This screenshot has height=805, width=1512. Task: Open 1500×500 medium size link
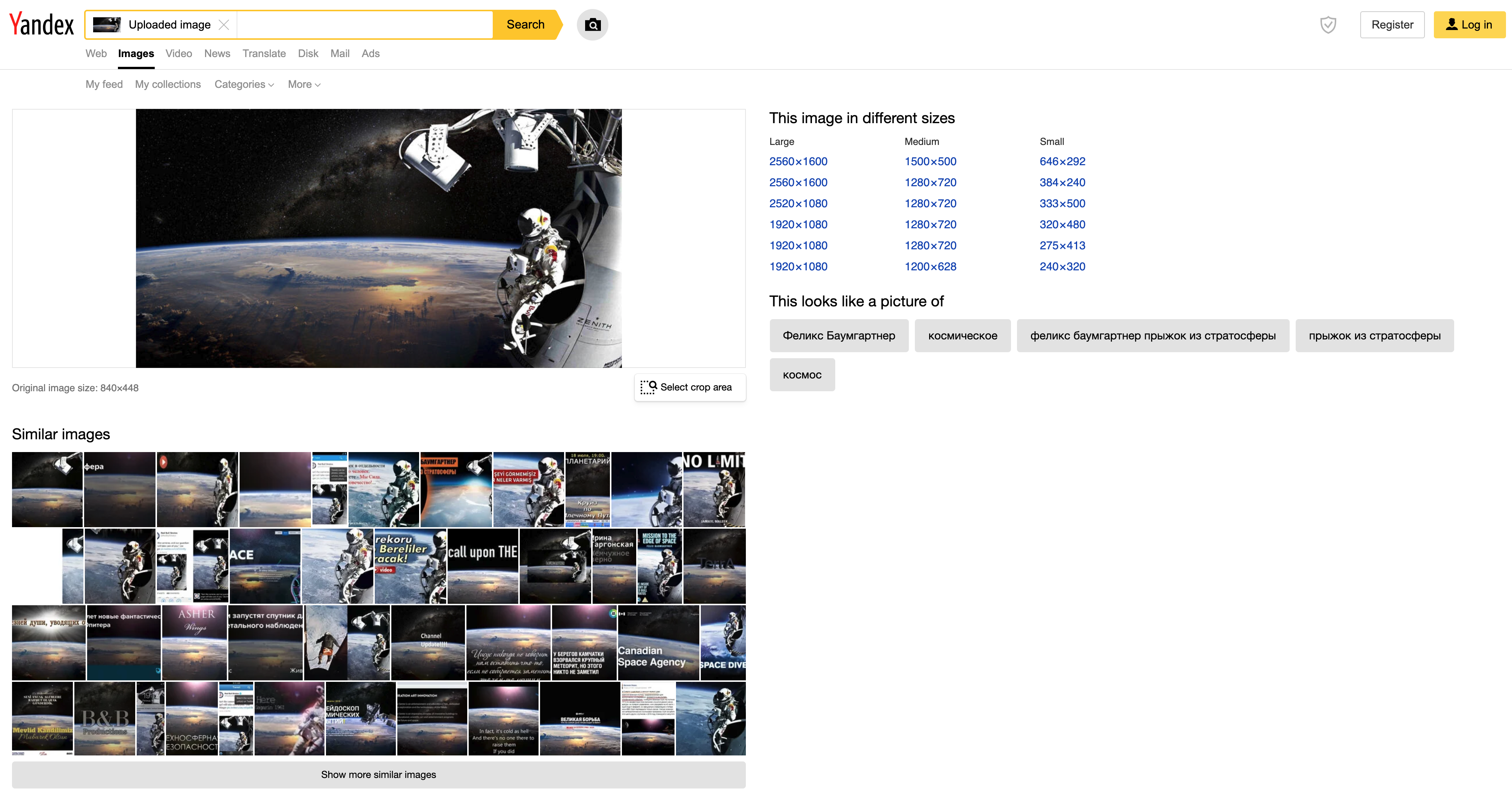click(x=930, y=161)
